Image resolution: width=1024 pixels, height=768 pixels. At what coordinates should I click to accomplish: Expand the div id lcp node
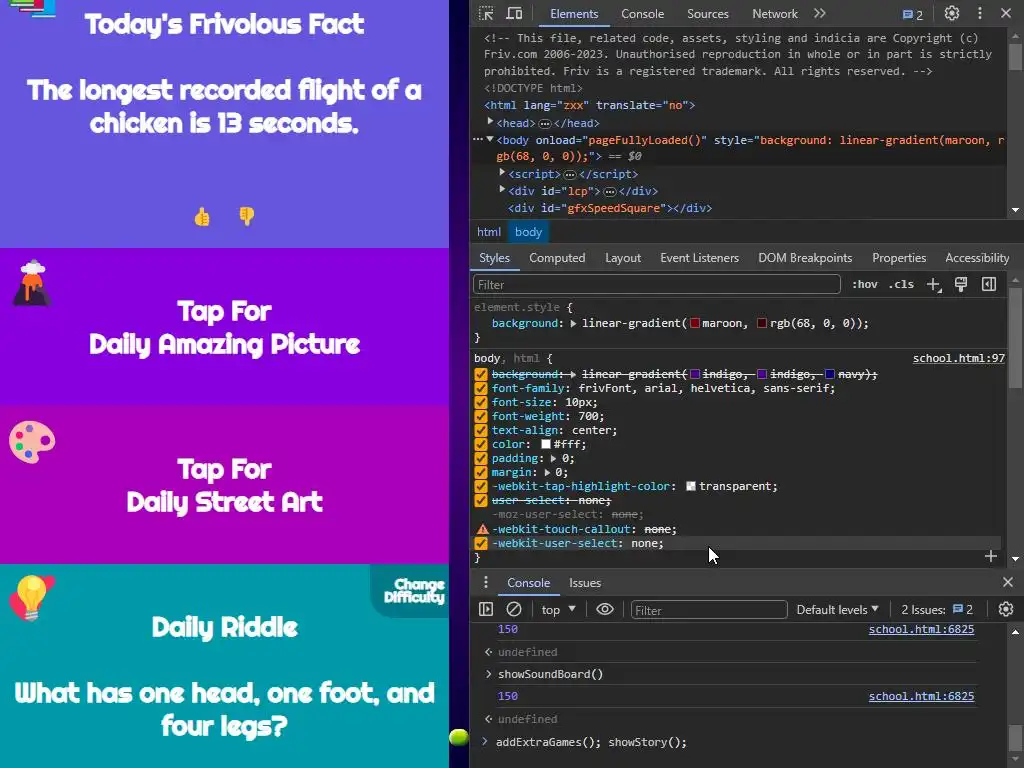click(x=502, y=190)
